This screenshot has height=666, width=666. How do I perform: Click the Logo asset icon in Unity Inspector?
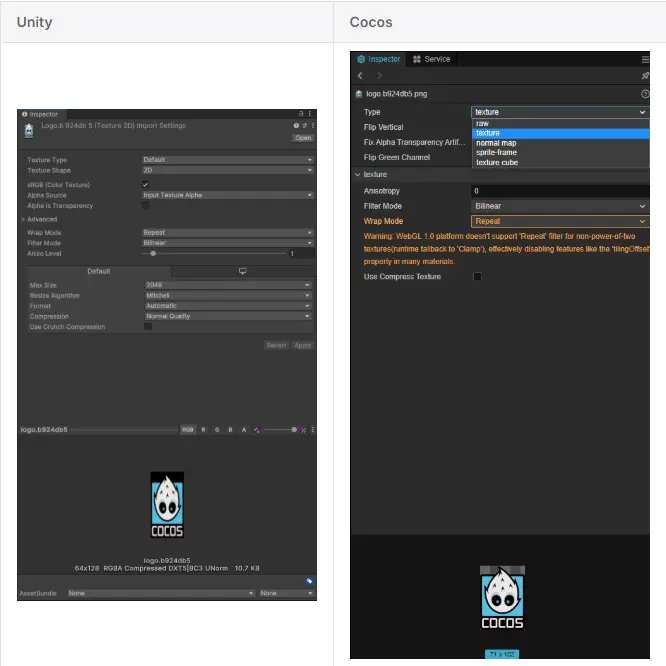[29, 131]
